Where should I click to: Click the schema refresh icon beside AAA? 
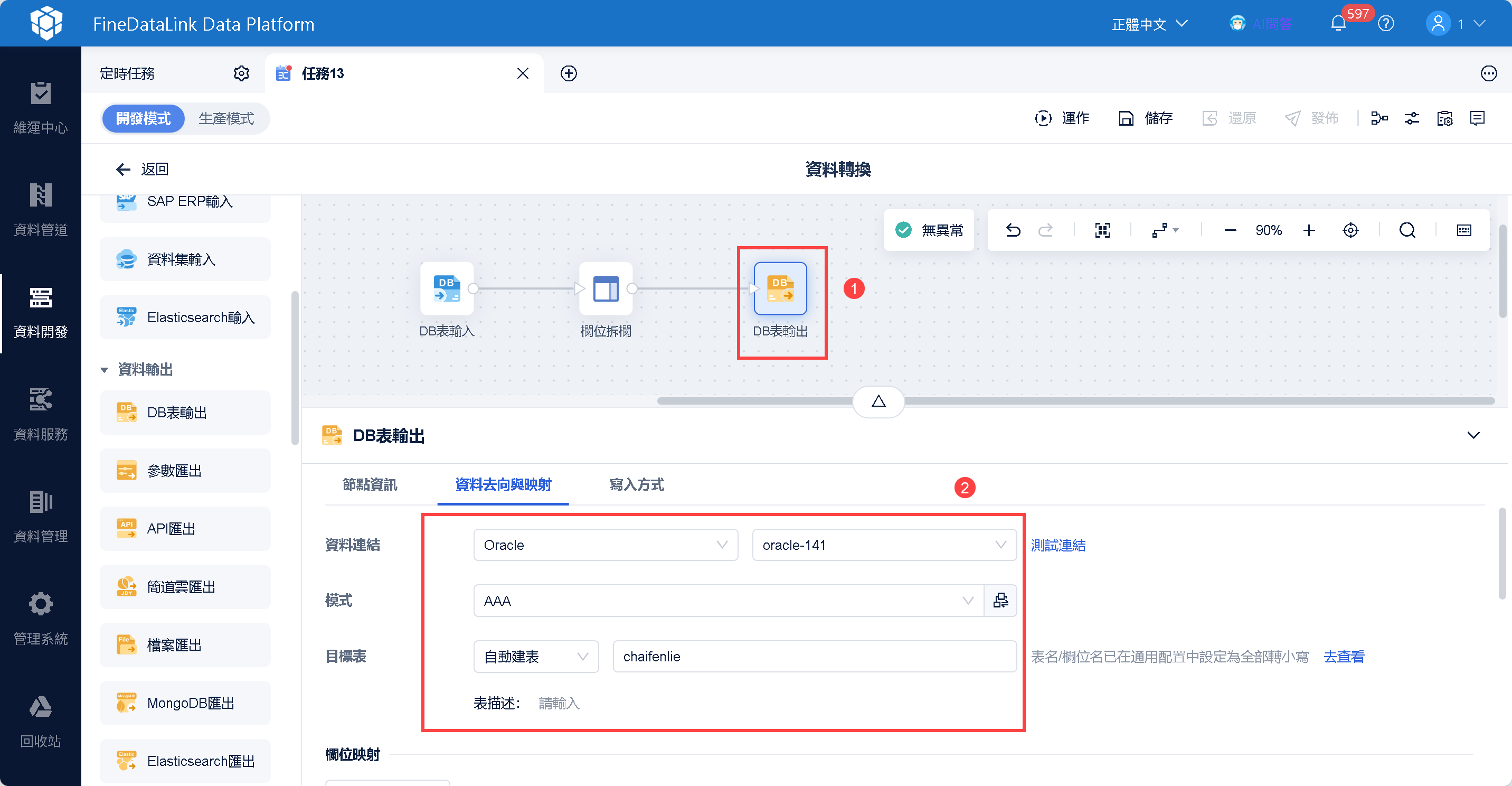point(1000,601)
